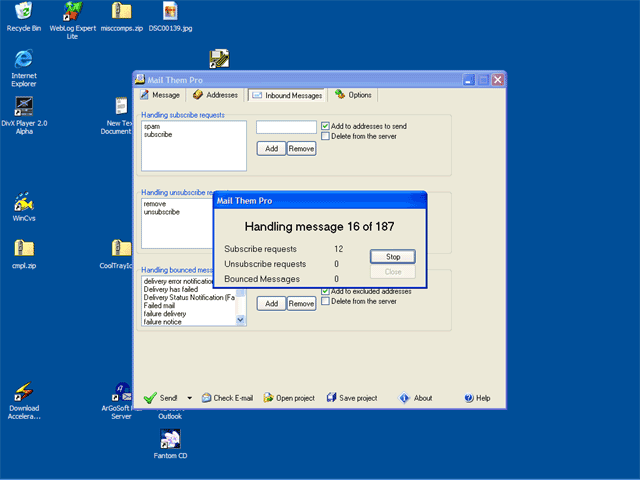Click the Open project folder icon
This screenshot has width=640, height=480.
(x=268, y=398)
